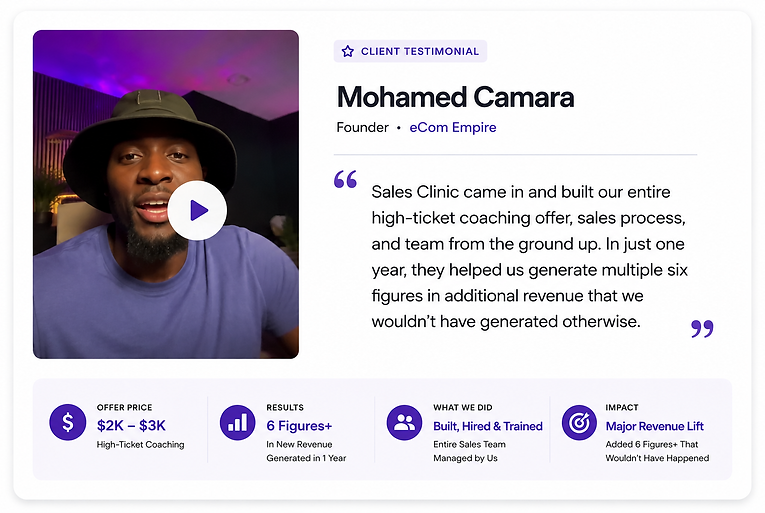Screen dimensions: 765x513
Task: Click the $2K – $3K offer price value
Action: point(131,426)
